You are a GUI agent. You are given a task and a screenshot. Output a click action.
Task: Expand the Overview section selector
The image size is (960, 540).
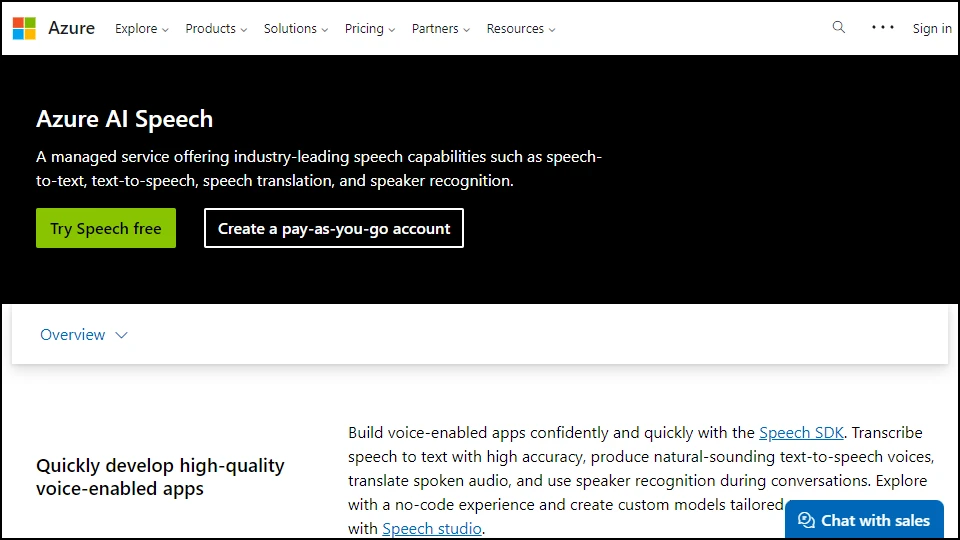click(84, 335)
